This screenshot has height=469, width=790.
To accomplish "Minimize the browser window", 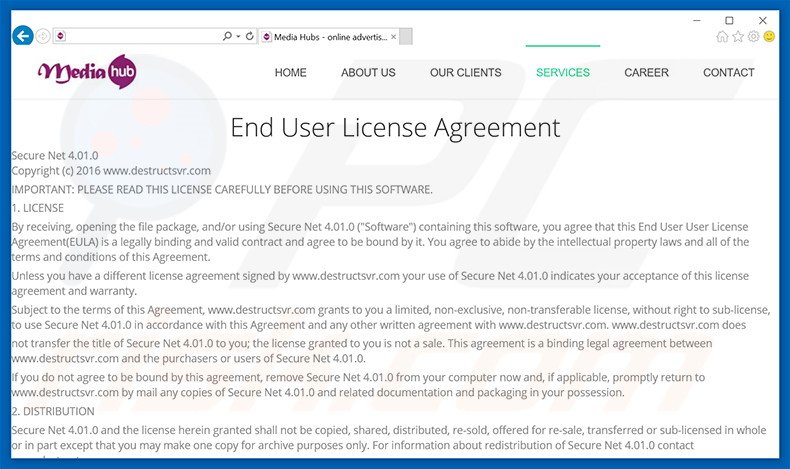I will point(697,20).
